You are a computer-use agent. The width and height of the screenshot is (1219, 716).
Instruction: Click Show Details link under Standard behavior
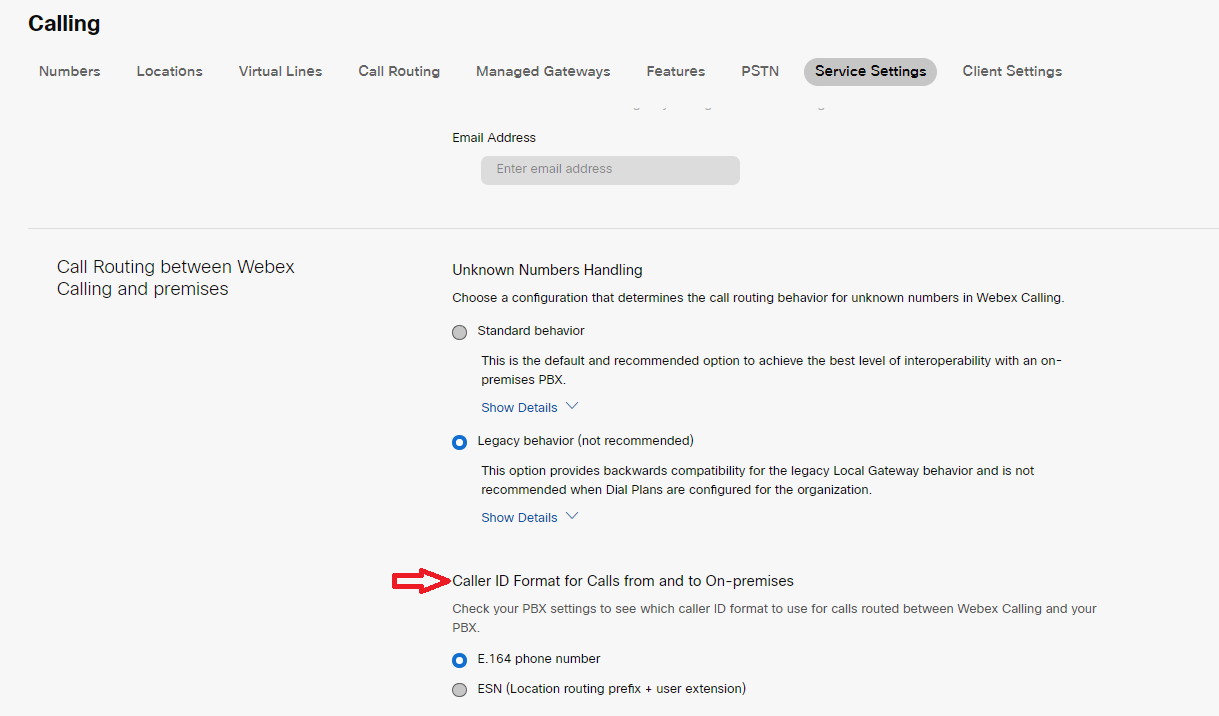click(519, 408)
